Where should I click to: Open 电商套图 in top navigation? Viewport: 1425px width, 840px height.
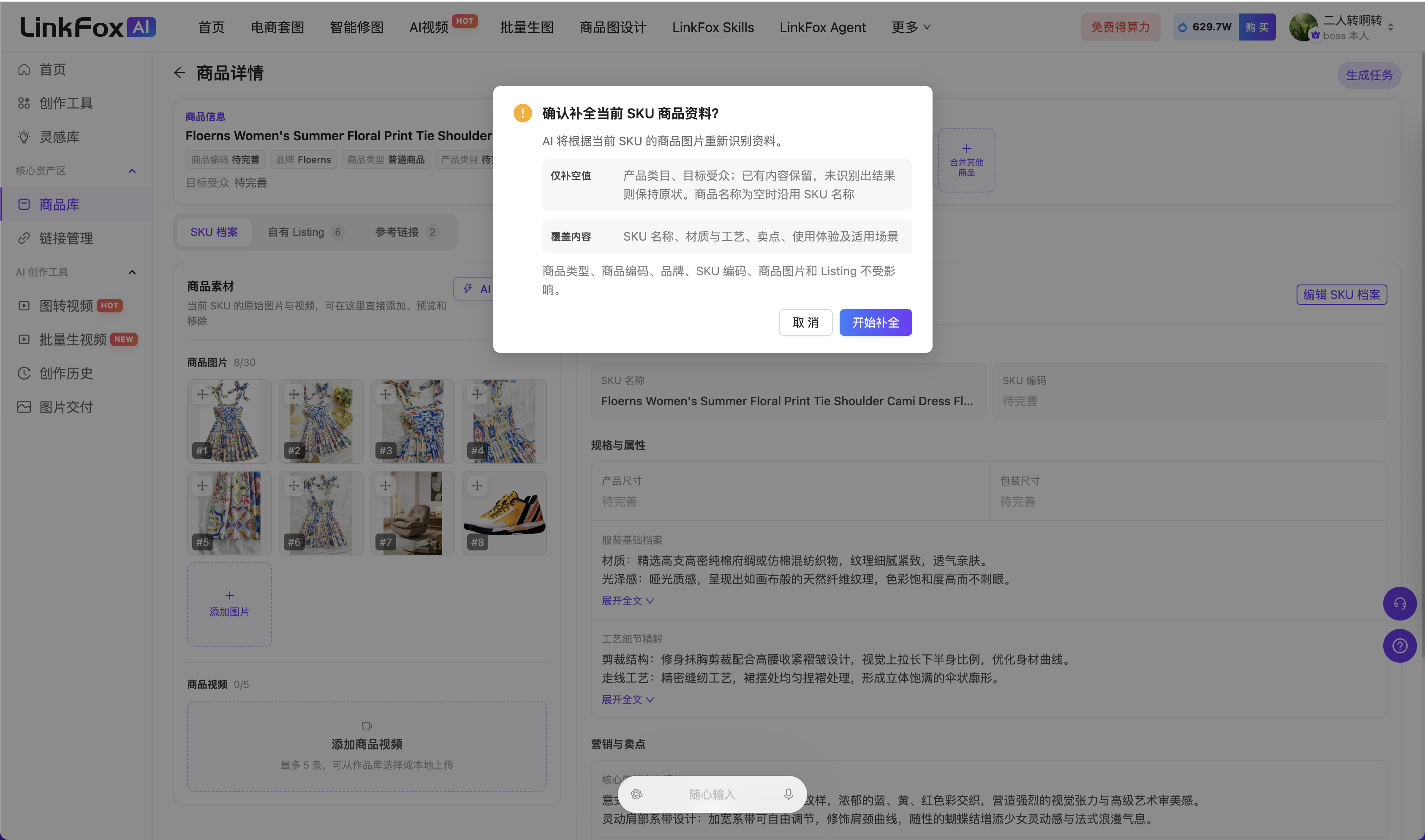pos(277,27)
